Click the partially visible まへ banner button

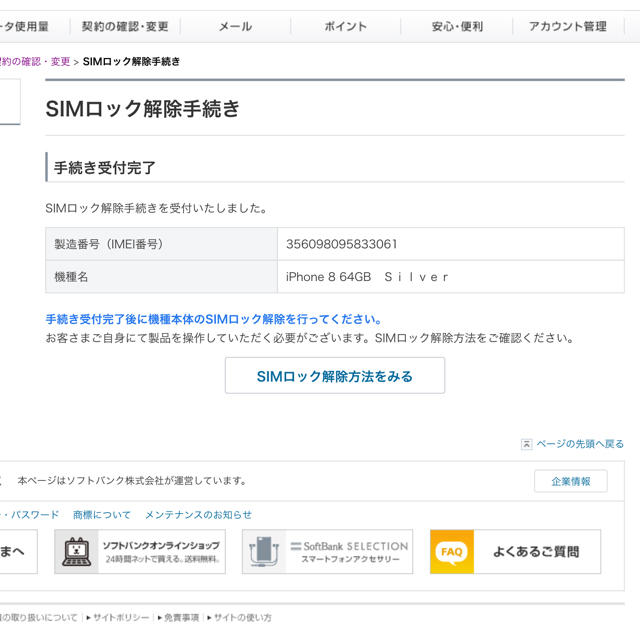click(x=18, y=551)
